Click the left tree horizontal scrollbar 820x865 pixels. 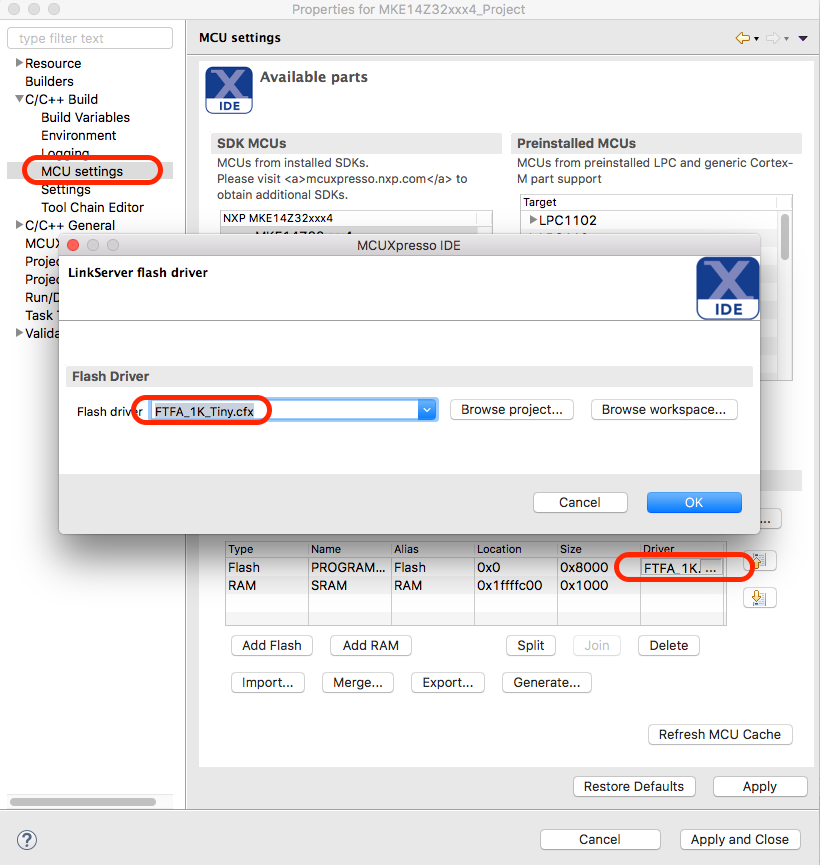click(83, 802)
